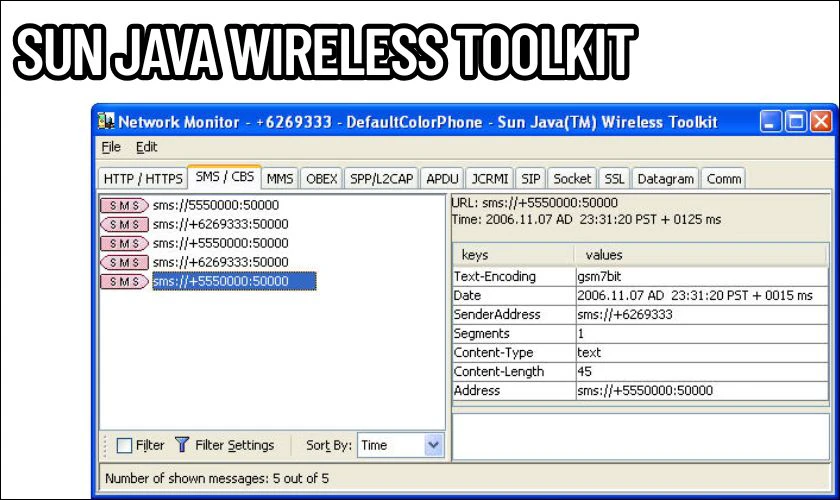
Task: Open the SIP tab
Action: [x=530, y=178]
